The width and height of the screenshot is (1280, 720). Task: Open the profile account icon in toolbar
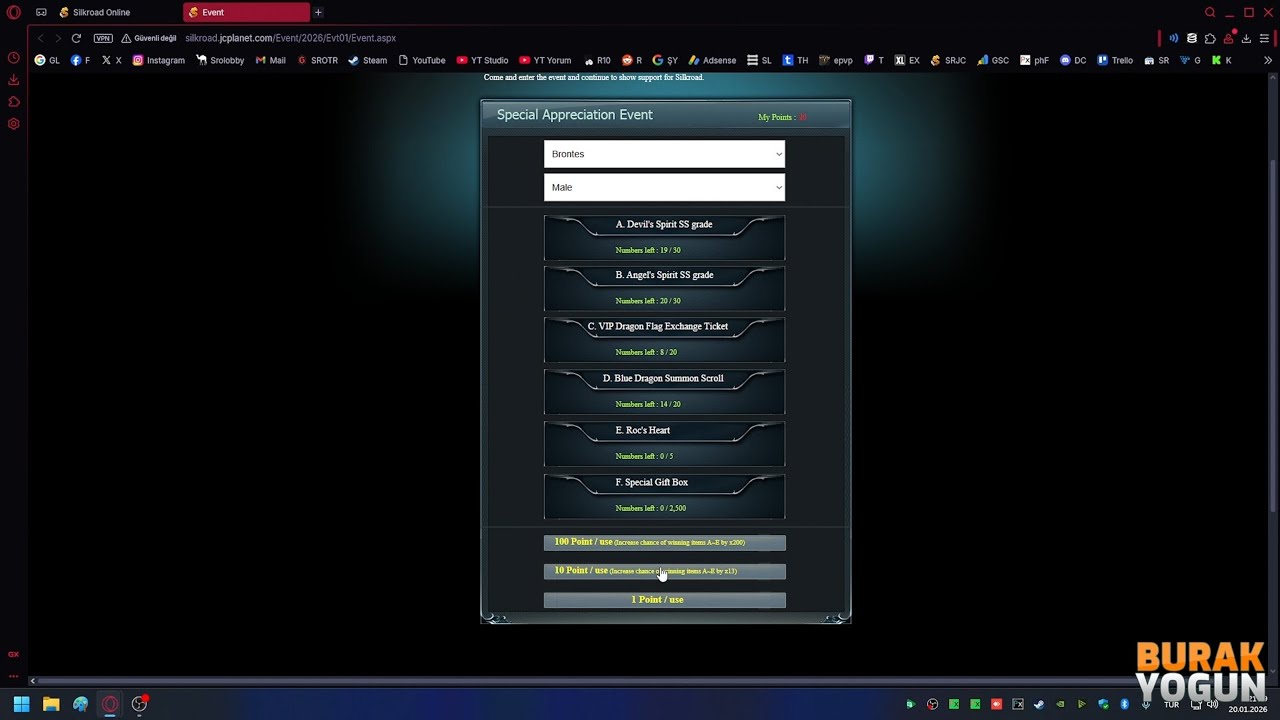click(1228, 38)
